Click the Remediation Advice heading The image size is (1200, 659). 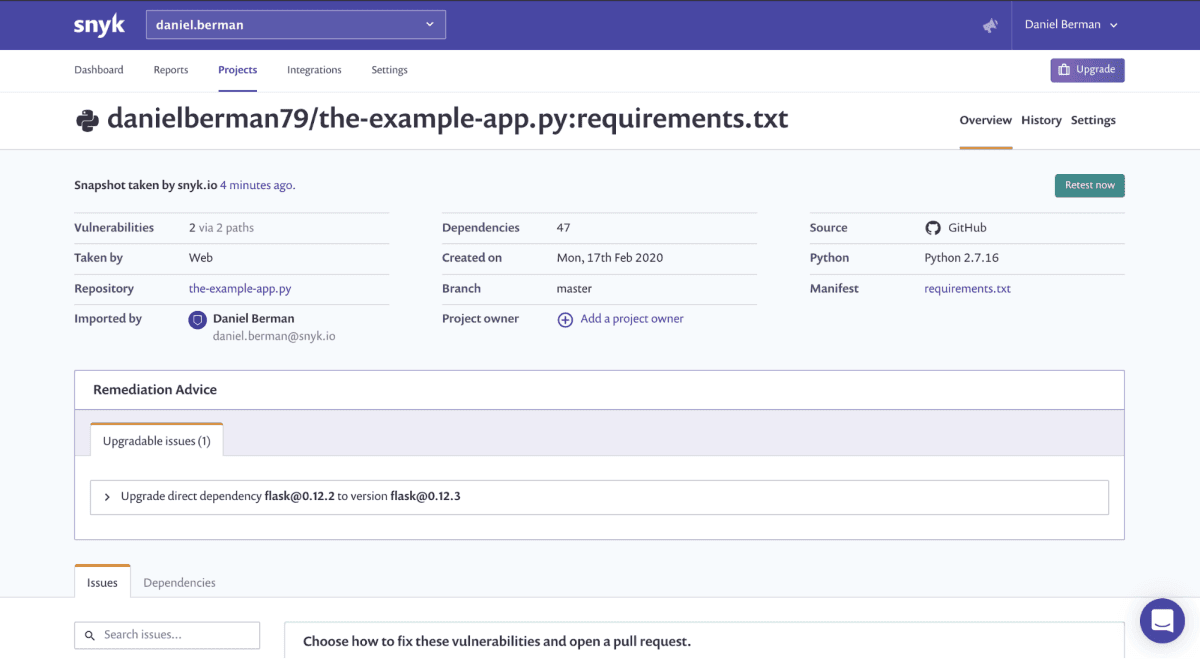[x=155, y=390]
